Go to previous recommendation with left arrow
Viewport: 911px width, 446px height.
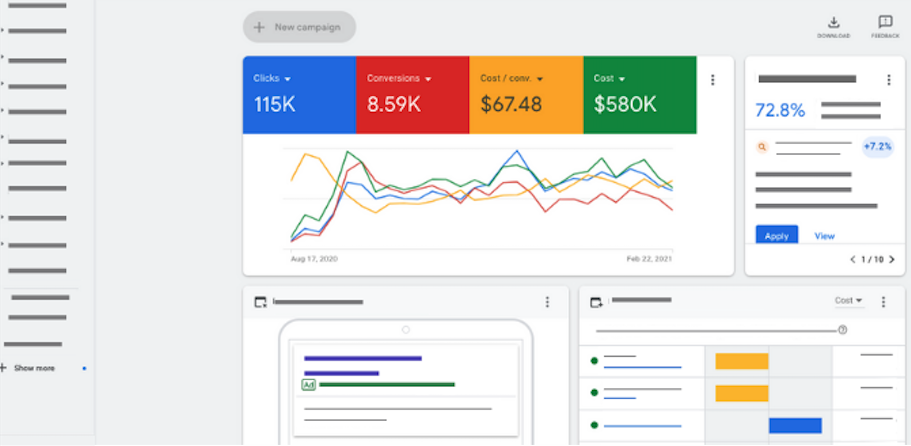coord(853,259)
